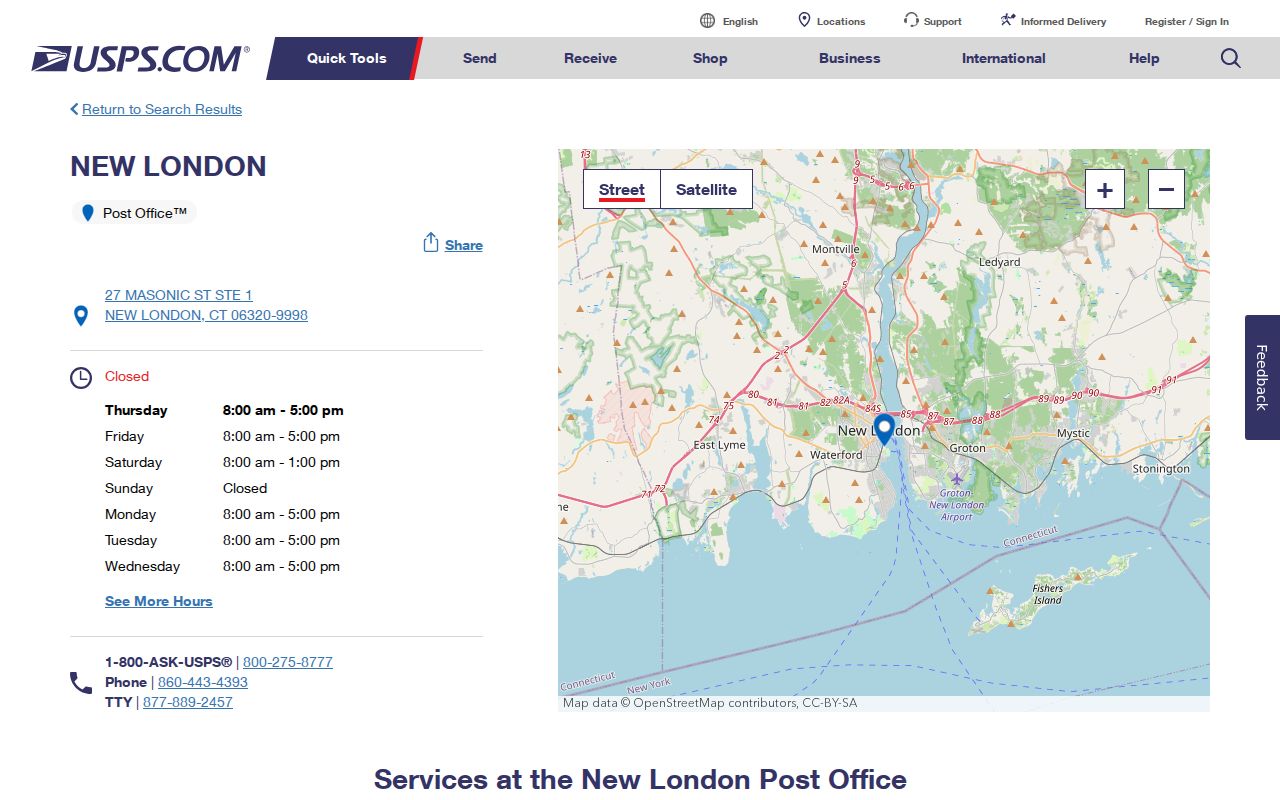
Task: Open the Receive menu
Action: (x=590, y=58)
